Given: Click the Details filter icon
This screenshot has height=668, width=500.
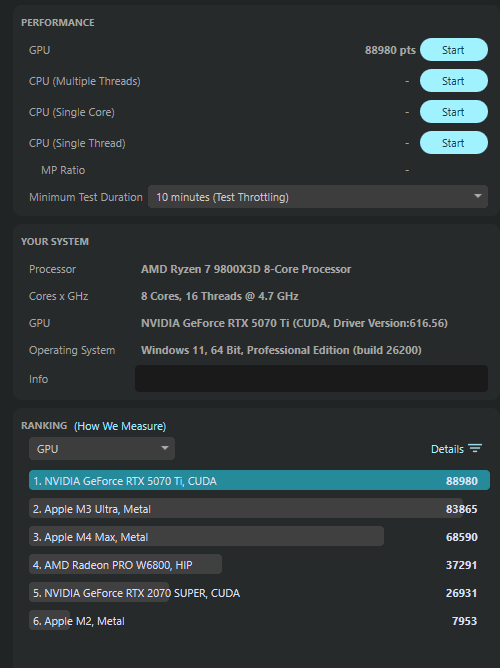Looking at the screenshot, I should 475,449.
